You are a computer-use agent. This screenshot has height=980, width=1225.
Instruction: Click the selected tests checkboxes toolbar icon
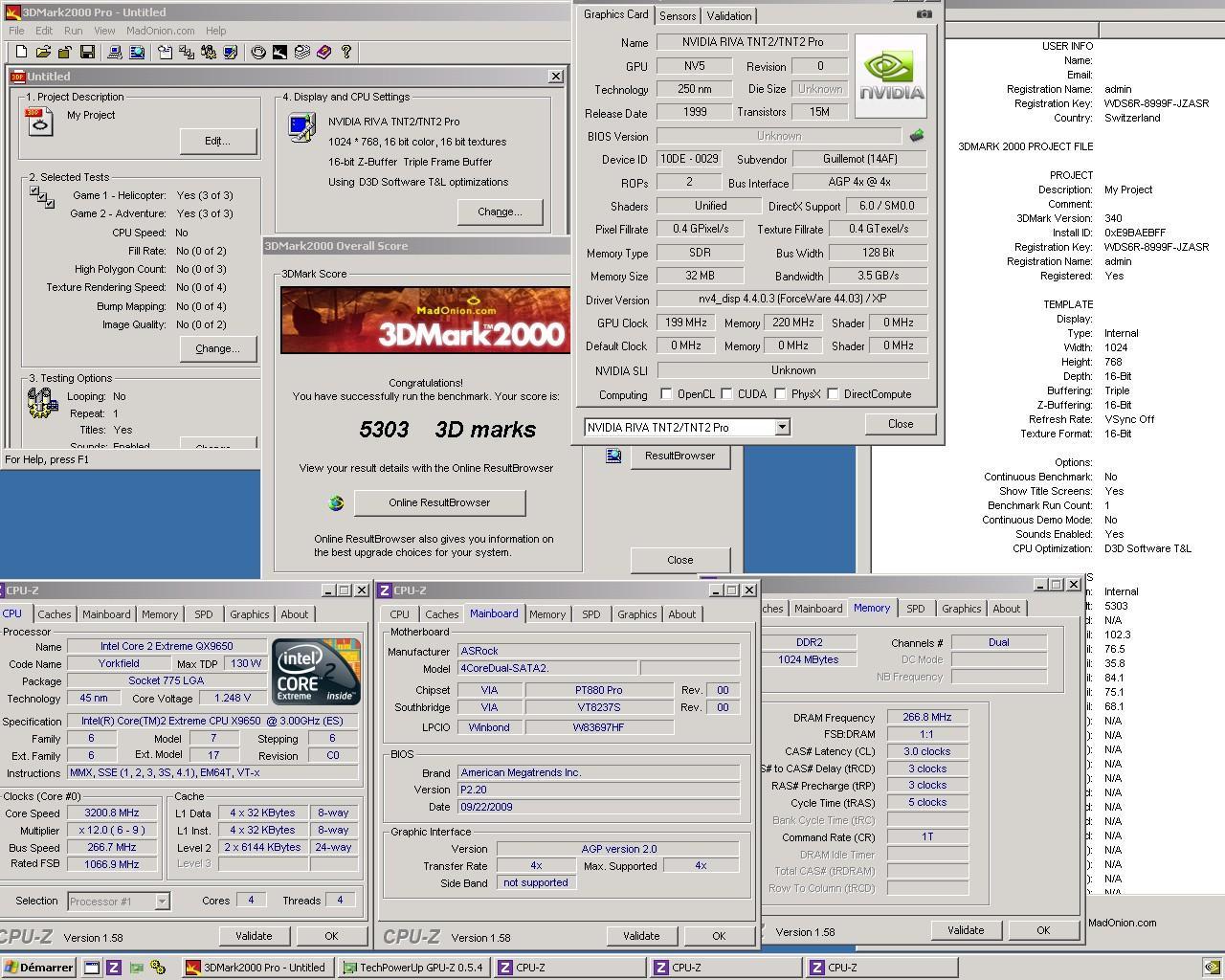(187, 52)
